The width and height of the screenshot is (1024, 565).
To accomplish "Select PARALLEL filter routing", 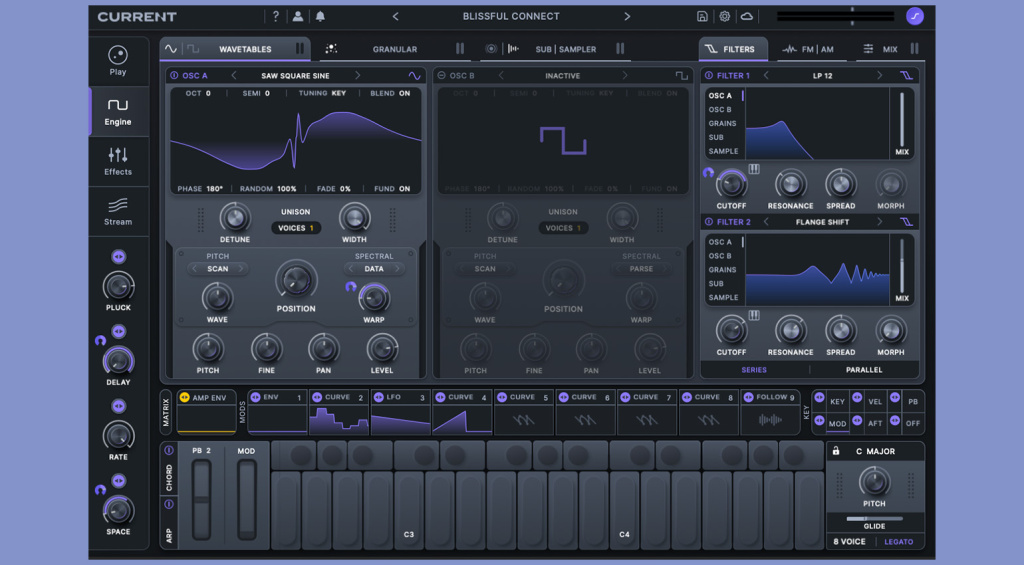I will 864,370.
